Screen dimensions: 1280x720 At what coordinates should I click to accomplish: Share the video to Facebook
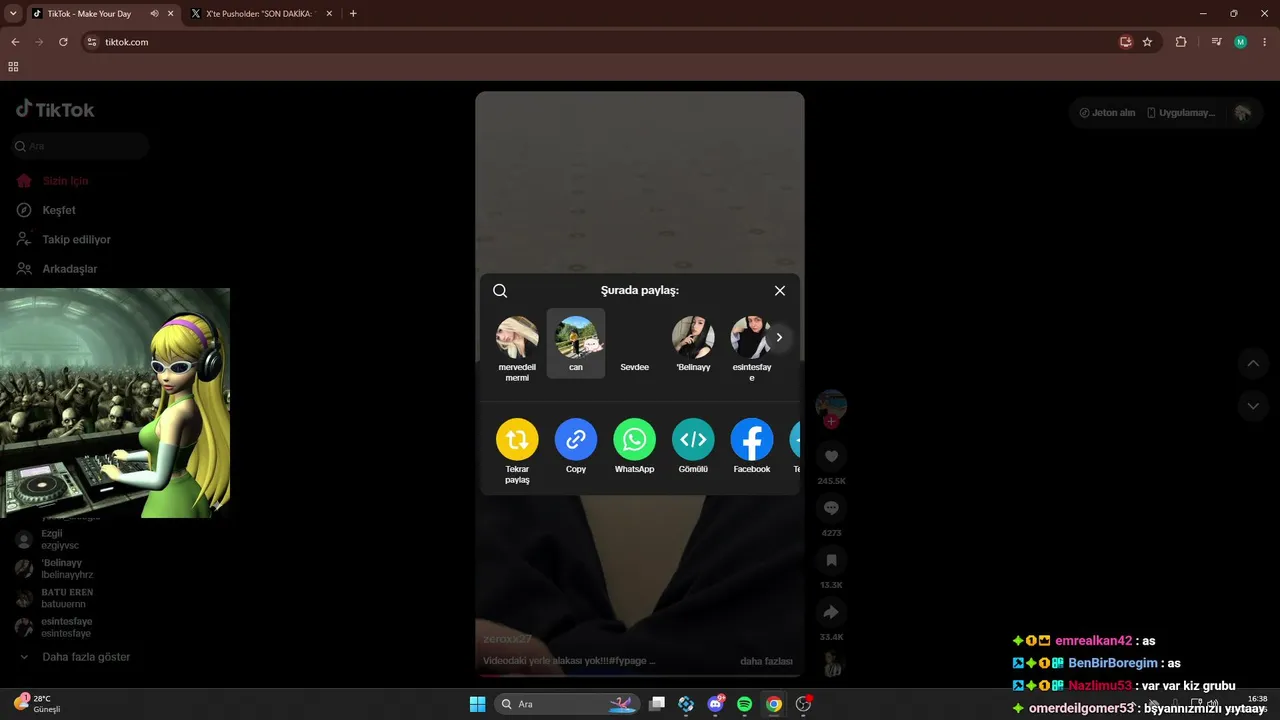point(752,440)
